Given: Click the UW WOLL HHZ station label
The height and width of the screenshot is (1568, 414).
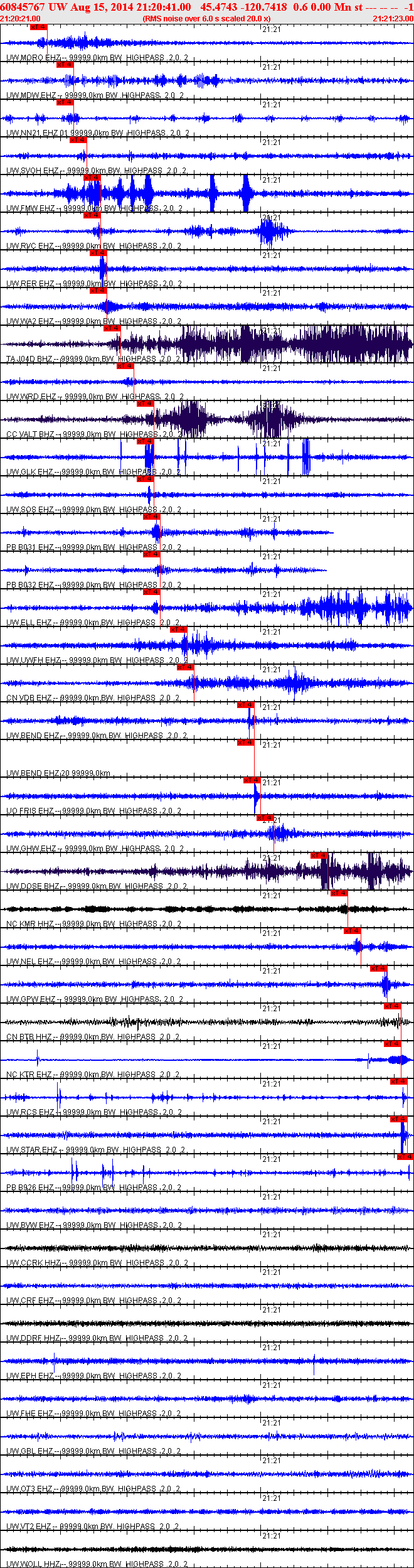Looking at the screenshot, I should pyautogui.click(x=97, y=1564).
